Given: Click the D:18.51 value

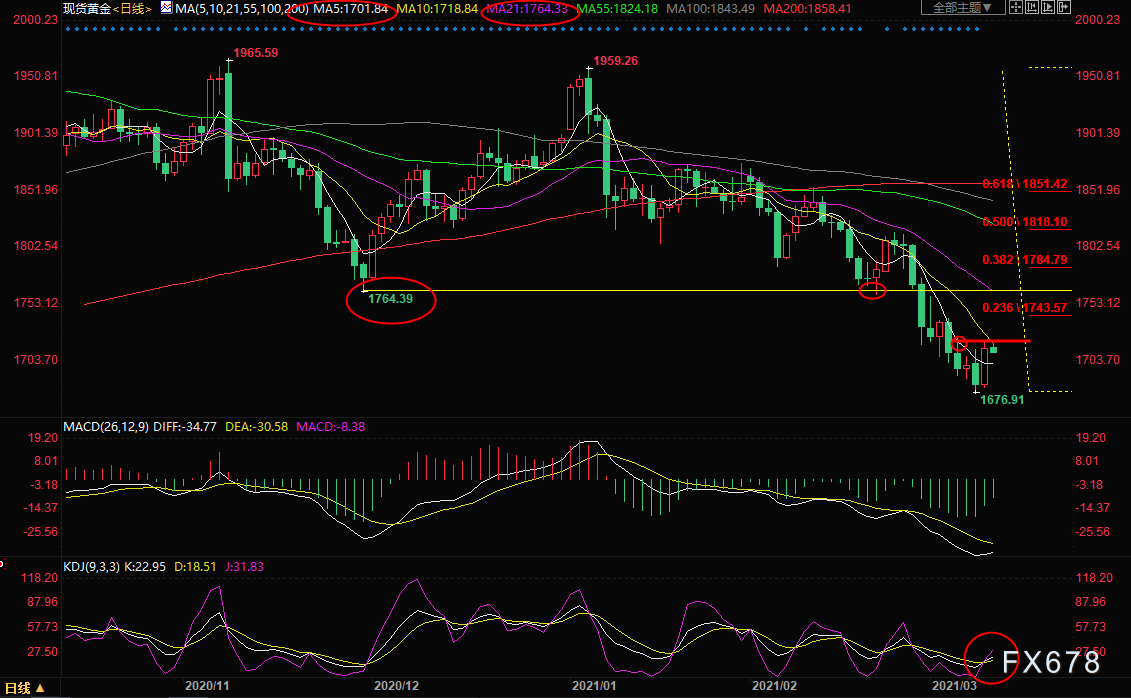Looking at the screenshot, I should point(195,567).
